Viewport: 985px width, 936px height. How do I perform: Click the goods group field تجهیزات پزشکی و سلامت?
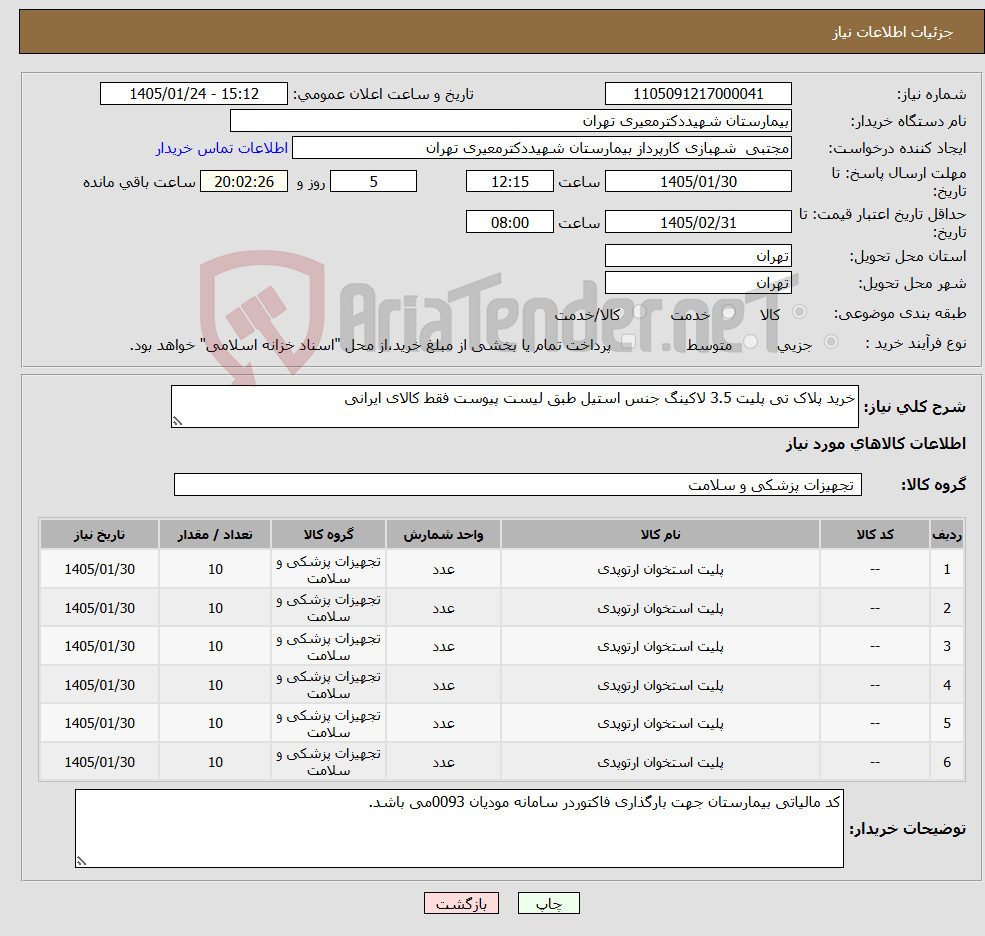(518, 484)
